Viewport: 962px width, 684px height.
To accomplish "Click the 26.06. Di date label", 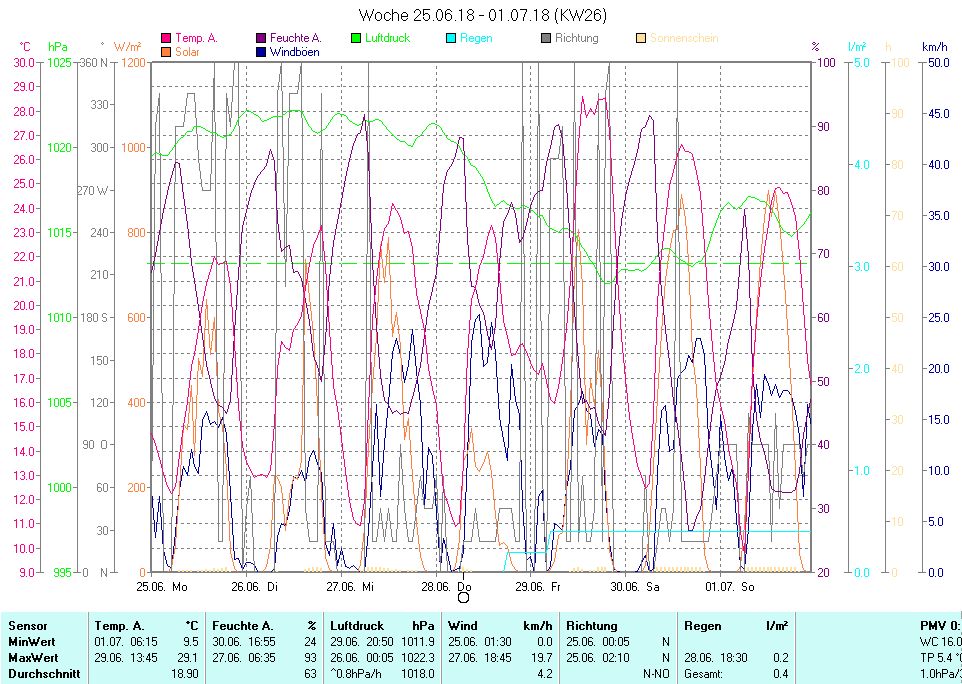I will [x=255, y=587].
